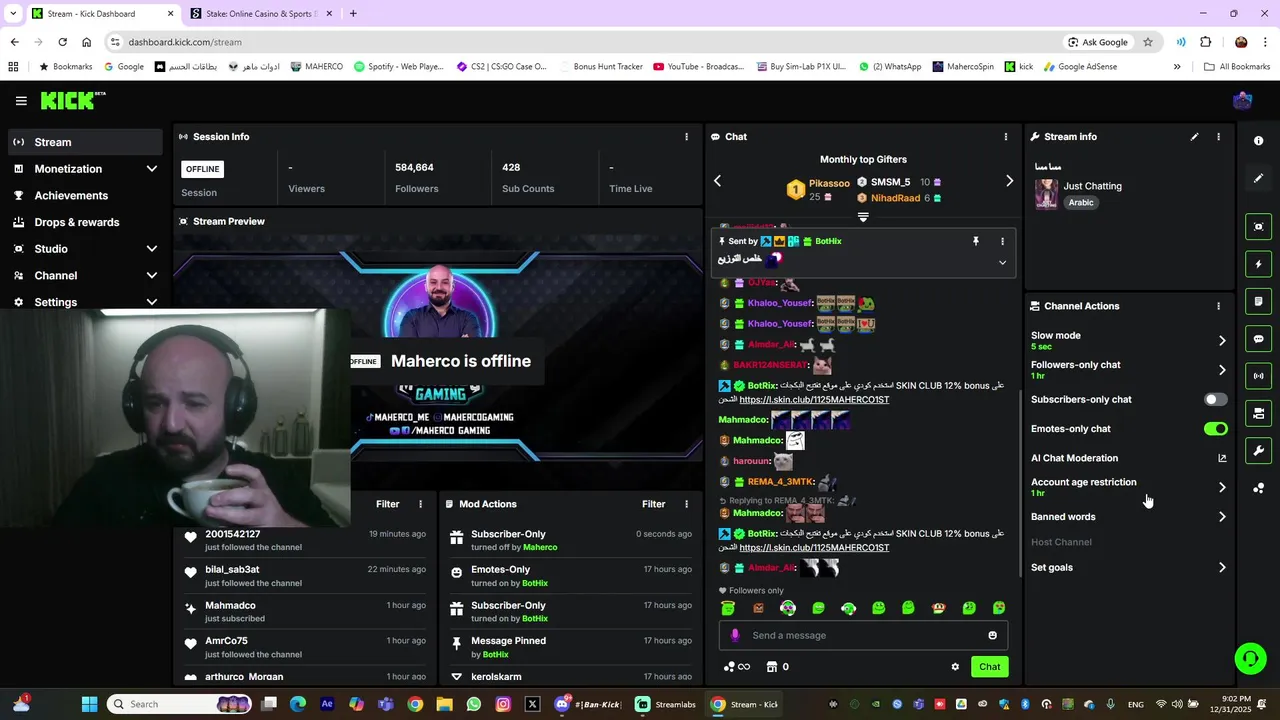Open Banned words arrow
1280x720 pixels.
pos(1222,517)
